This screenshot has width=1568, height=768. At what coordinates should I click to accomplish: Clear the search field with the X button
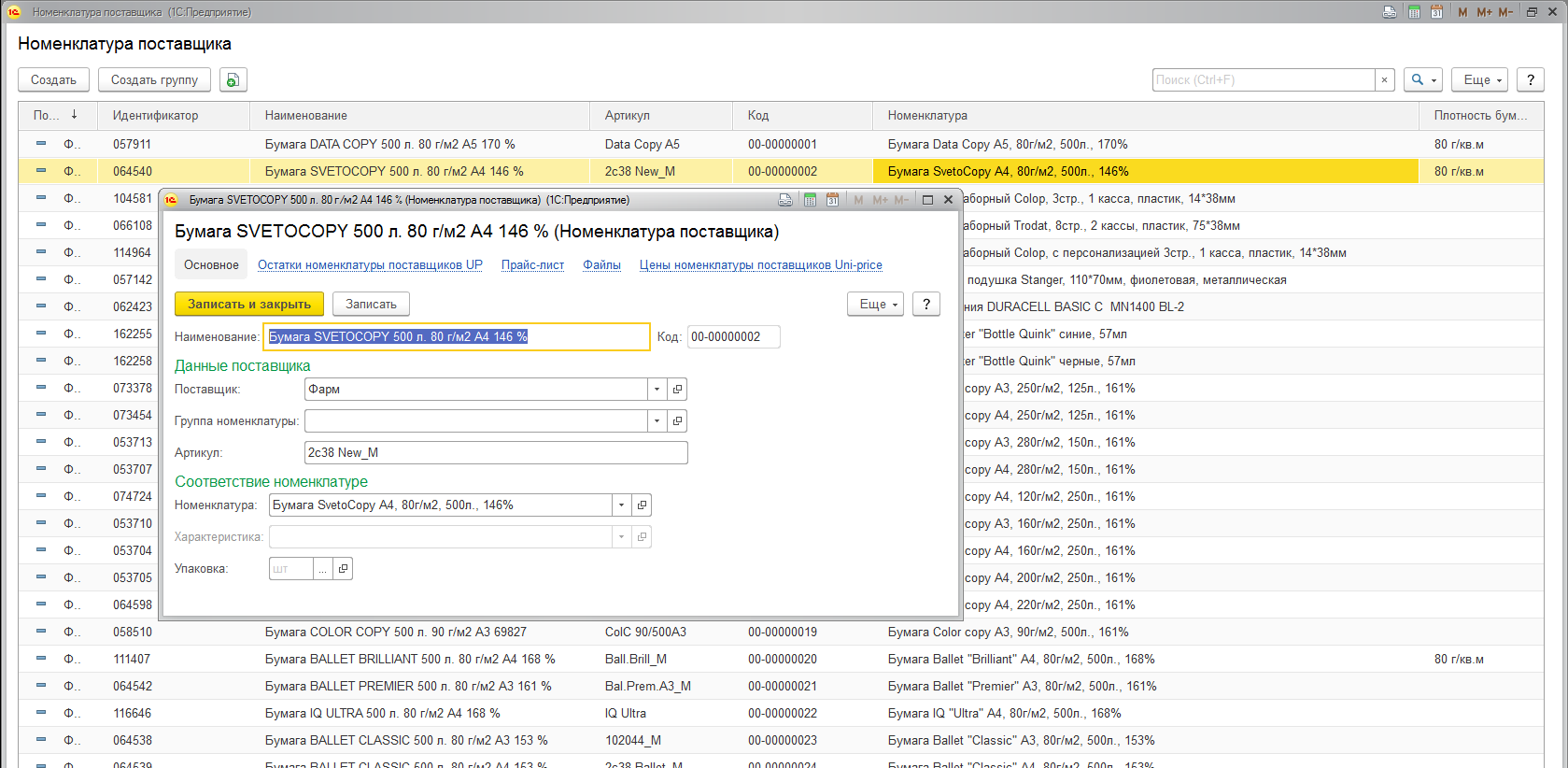[1384, 80]
